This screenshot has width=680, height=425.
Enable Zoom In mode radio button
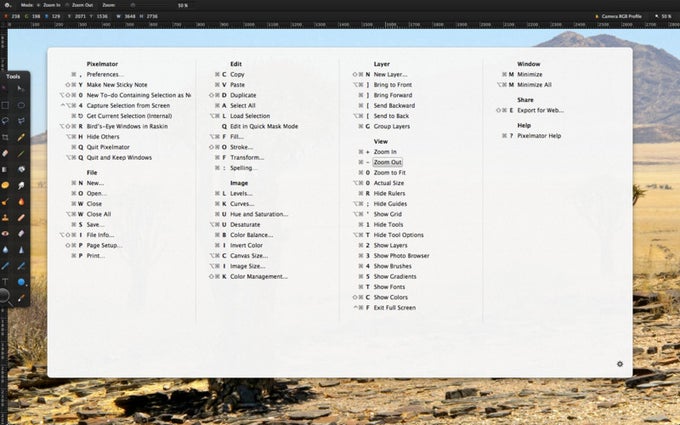coord(39,5)
